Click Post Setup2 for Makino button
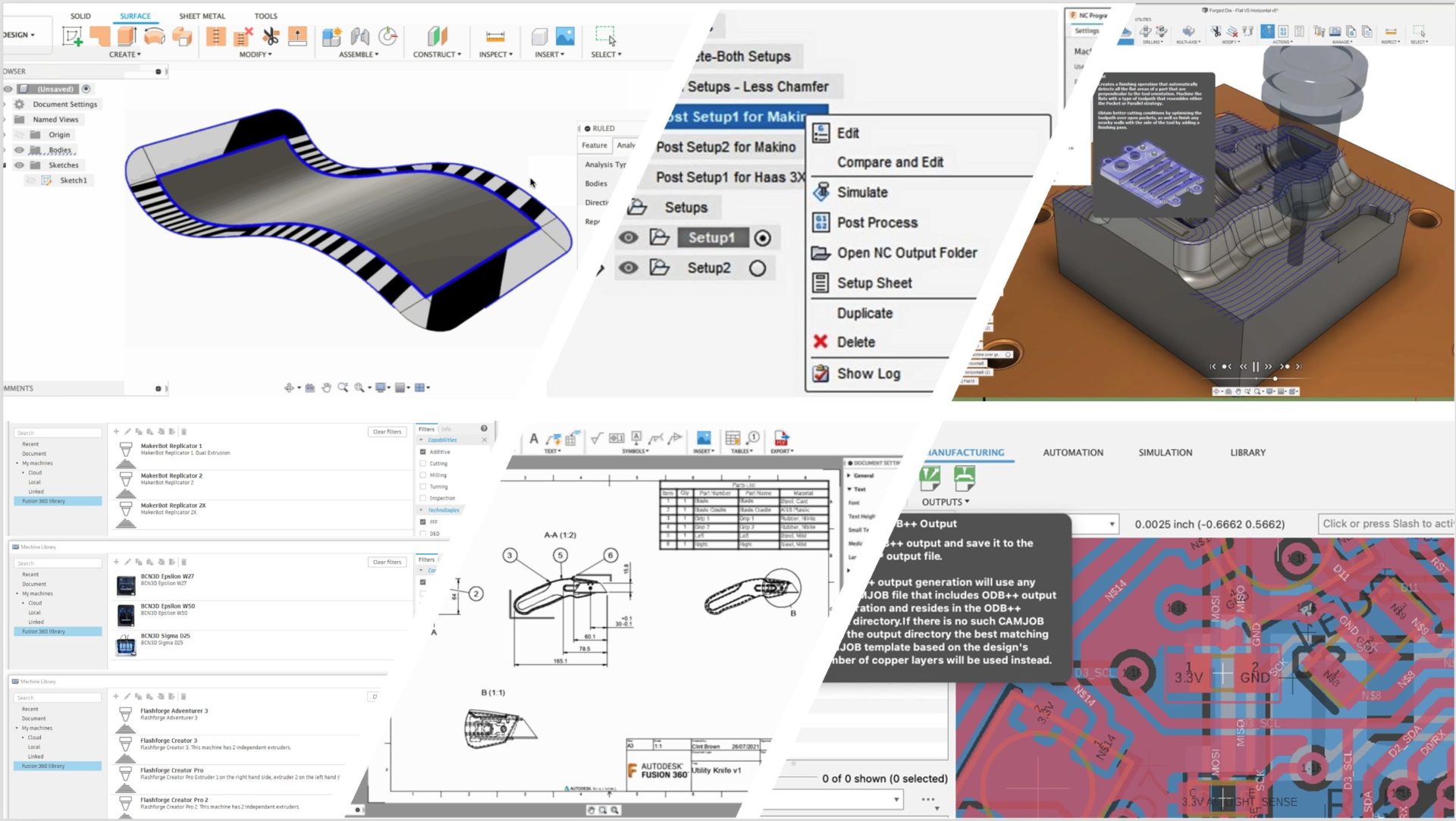The height and width of the screenshot is (821, 1456). click(x=726, y=146)
